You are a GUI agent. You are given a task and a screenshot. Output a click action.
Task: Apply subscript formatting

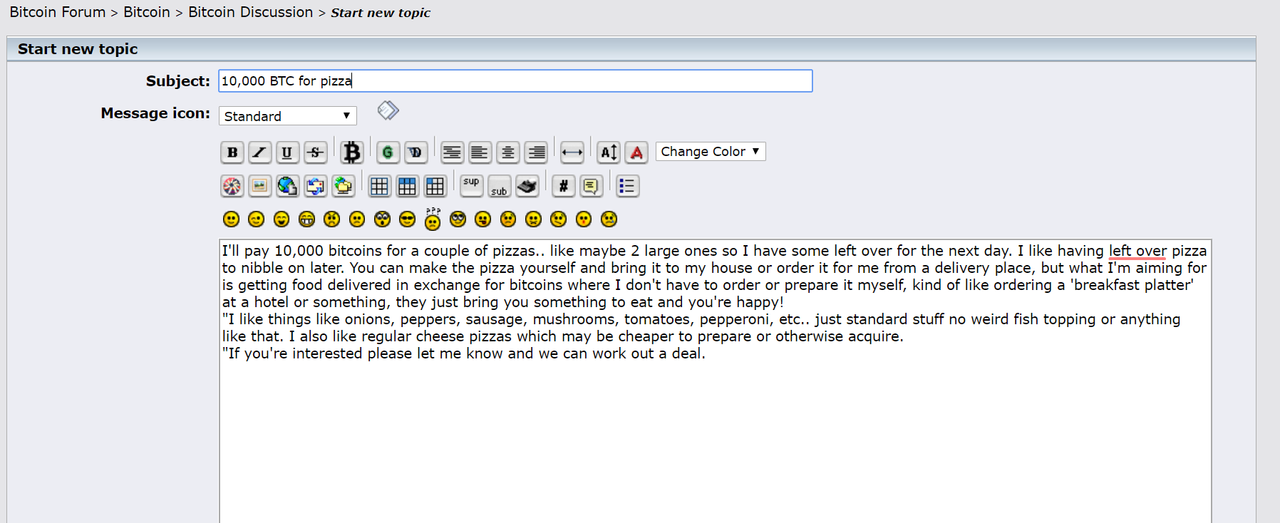click(499, 185)
